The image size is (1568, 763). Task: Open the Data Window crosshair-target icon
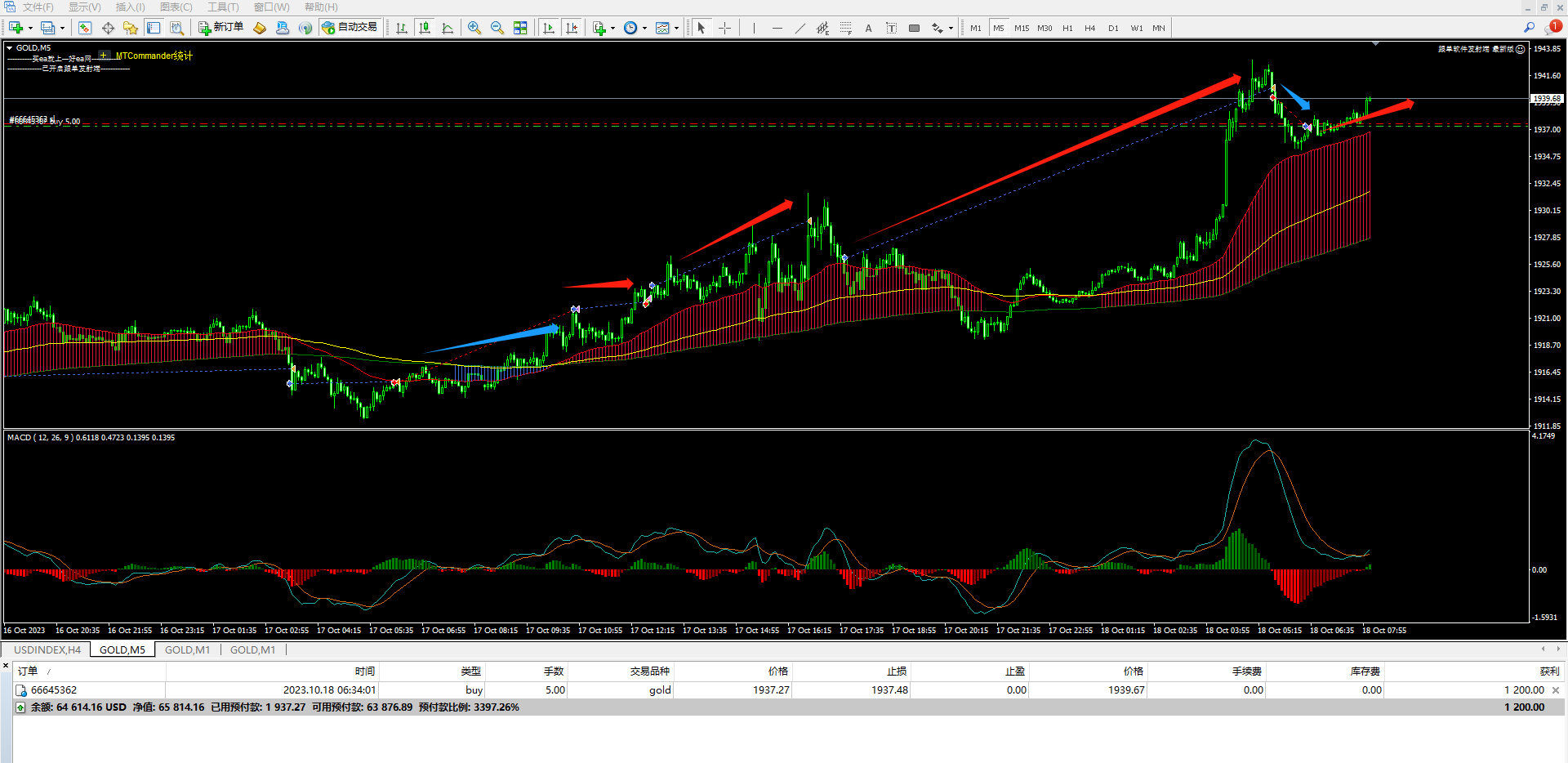point(108,28)
